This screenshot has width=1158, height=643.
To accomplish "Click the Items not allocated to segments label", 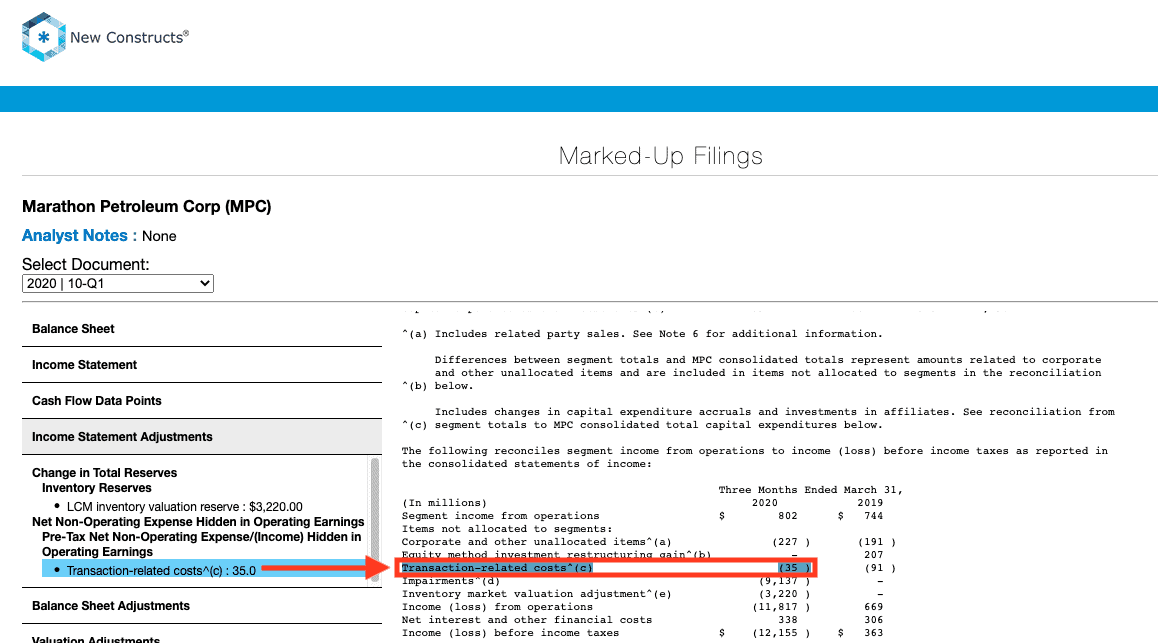I will point(507,529).
